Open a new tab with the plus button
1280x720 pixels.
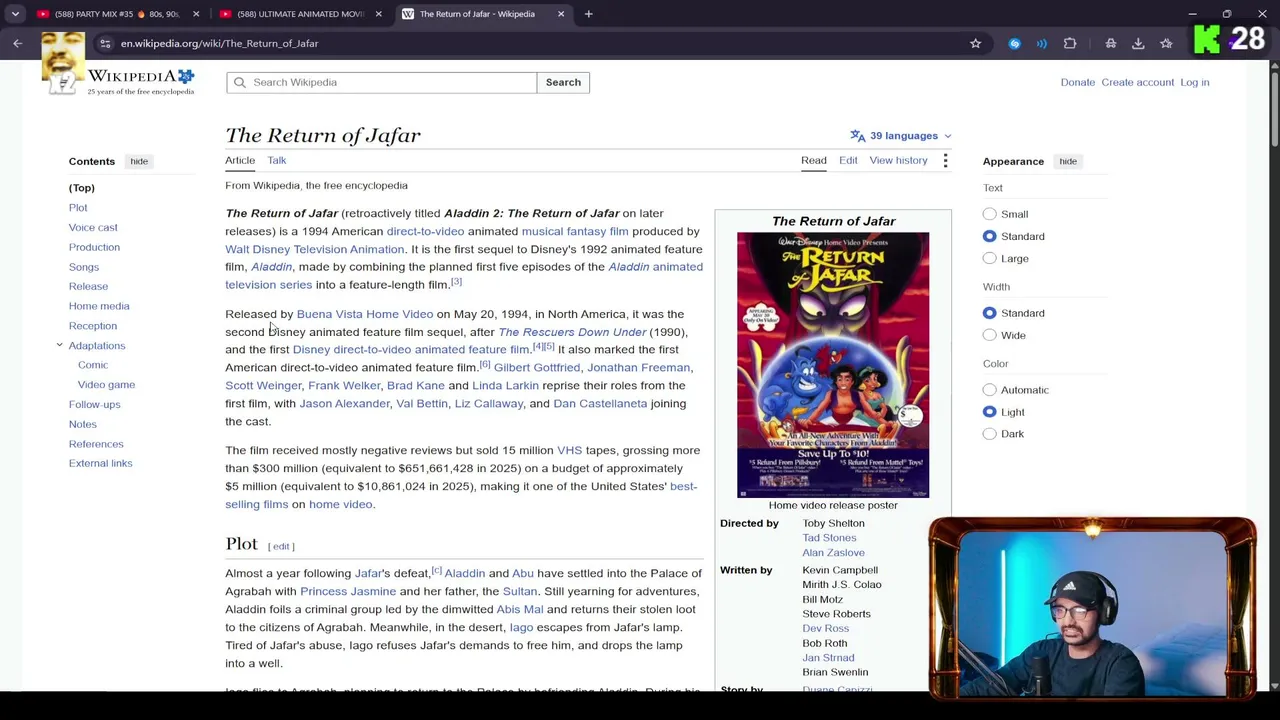point(588,14)
